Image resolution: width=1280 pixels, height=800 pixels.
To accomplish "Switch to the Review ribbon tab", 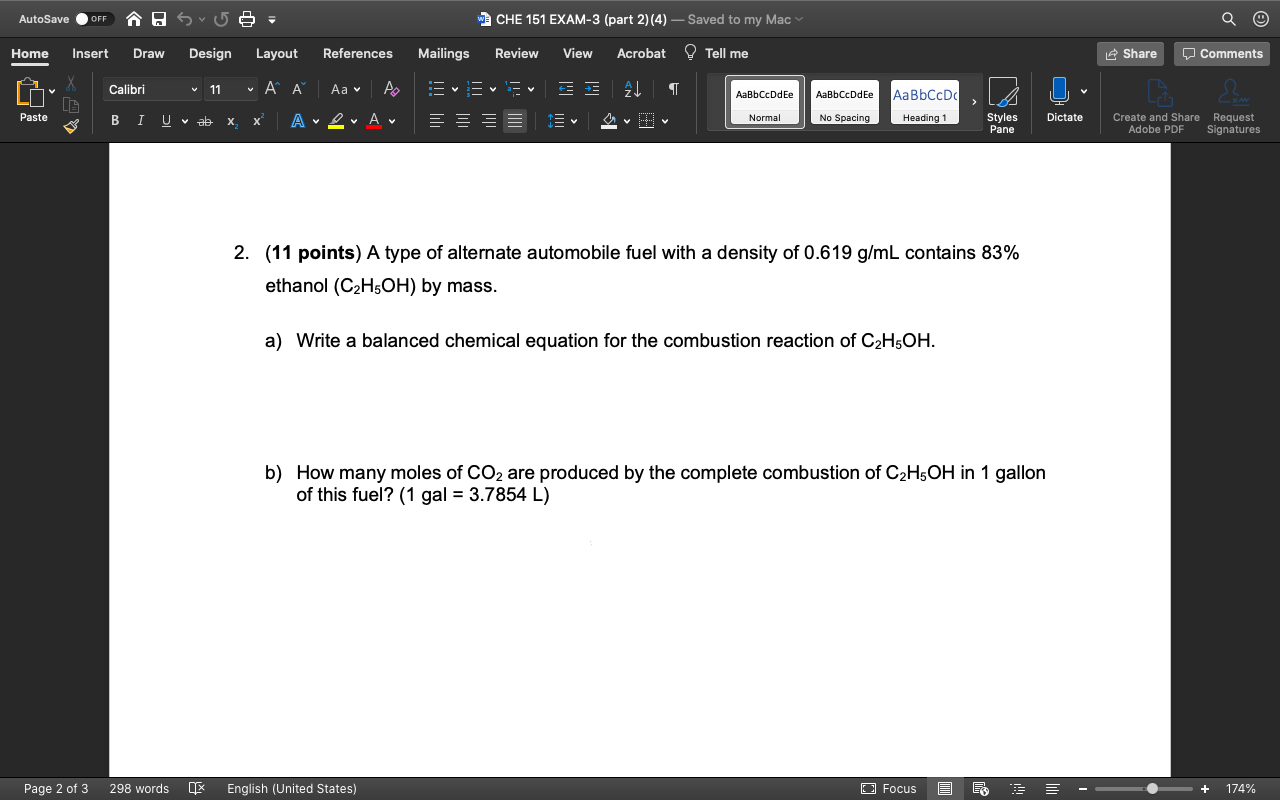I will (x=515, y=53).
